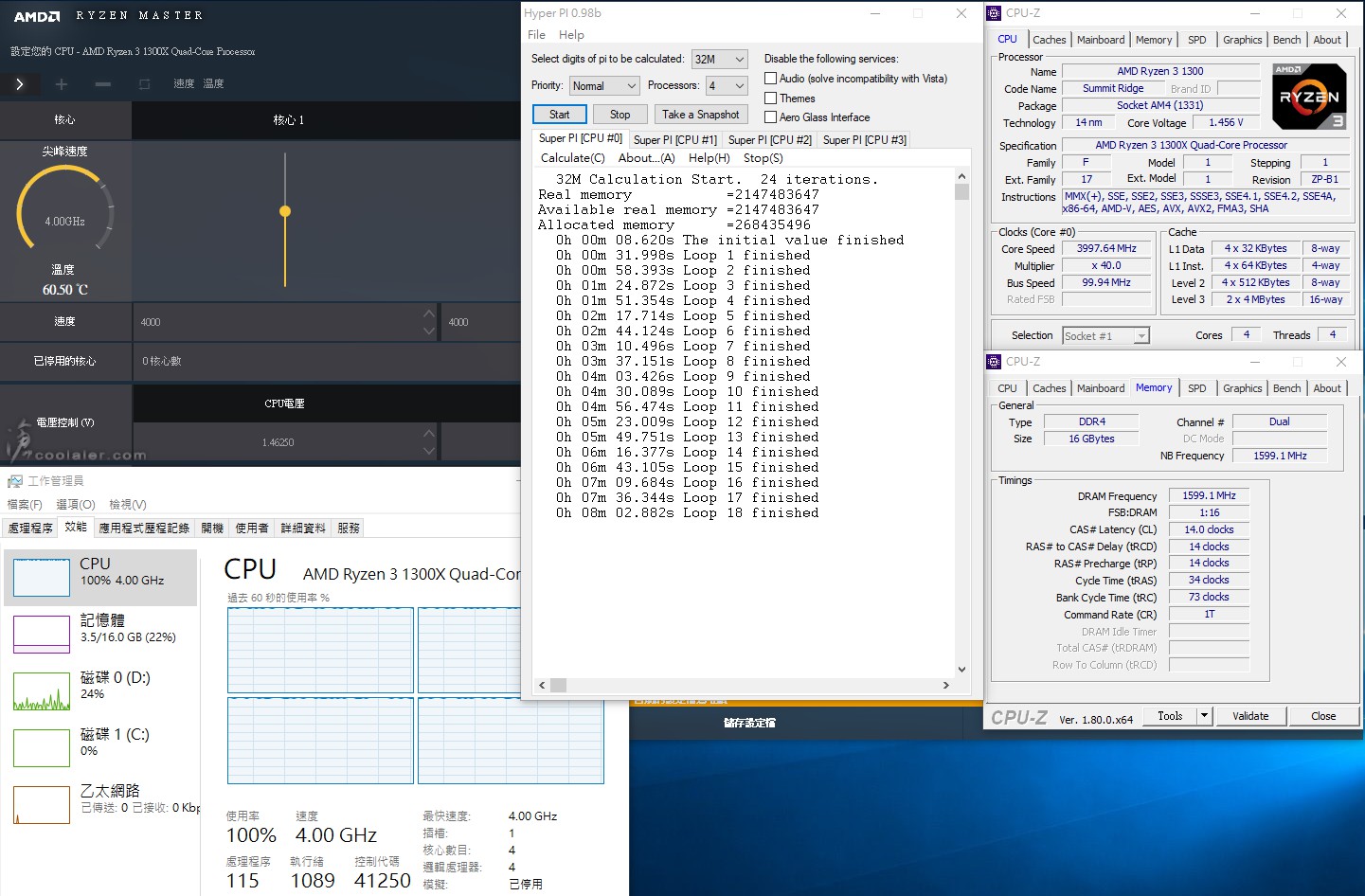This screenshot has height=896, width=1365.
Task: Open the digits of pi 32M dropdown
Action: [x=720, y=59]
